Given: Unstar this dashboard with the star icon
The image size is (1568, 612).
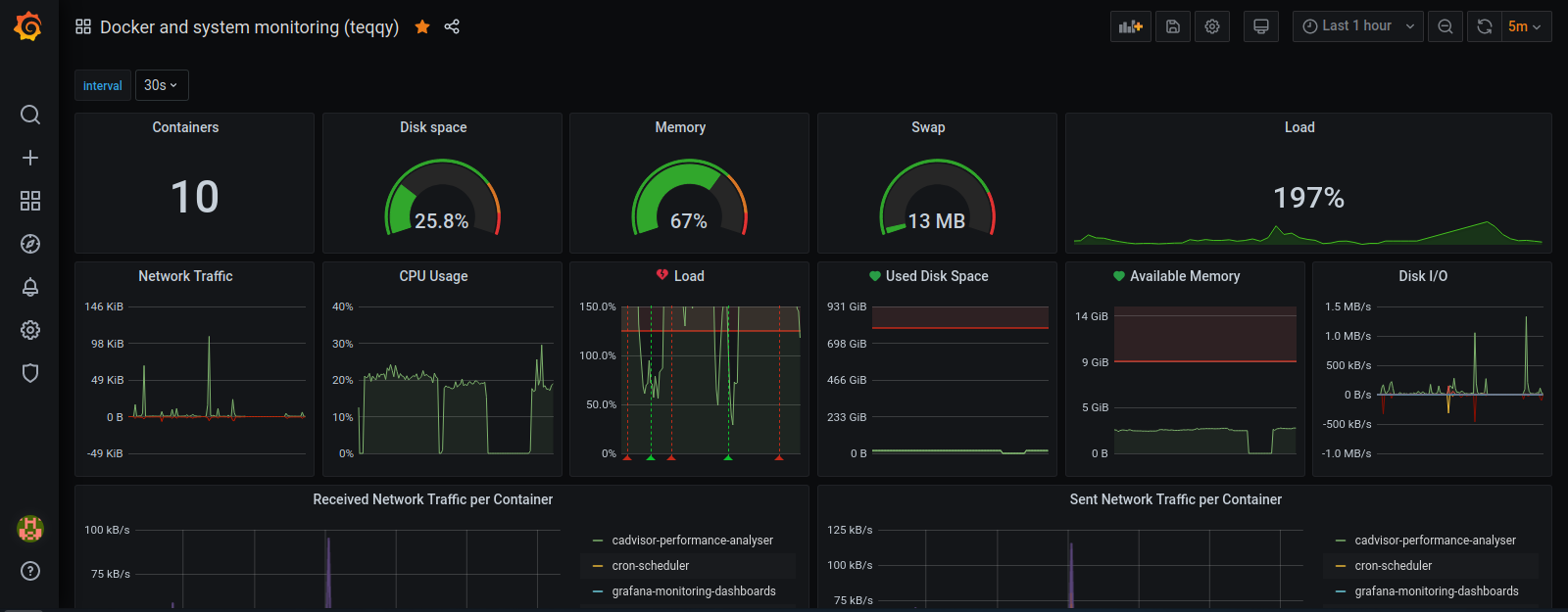Looking at the screenshot, I should tap(422, 26).
